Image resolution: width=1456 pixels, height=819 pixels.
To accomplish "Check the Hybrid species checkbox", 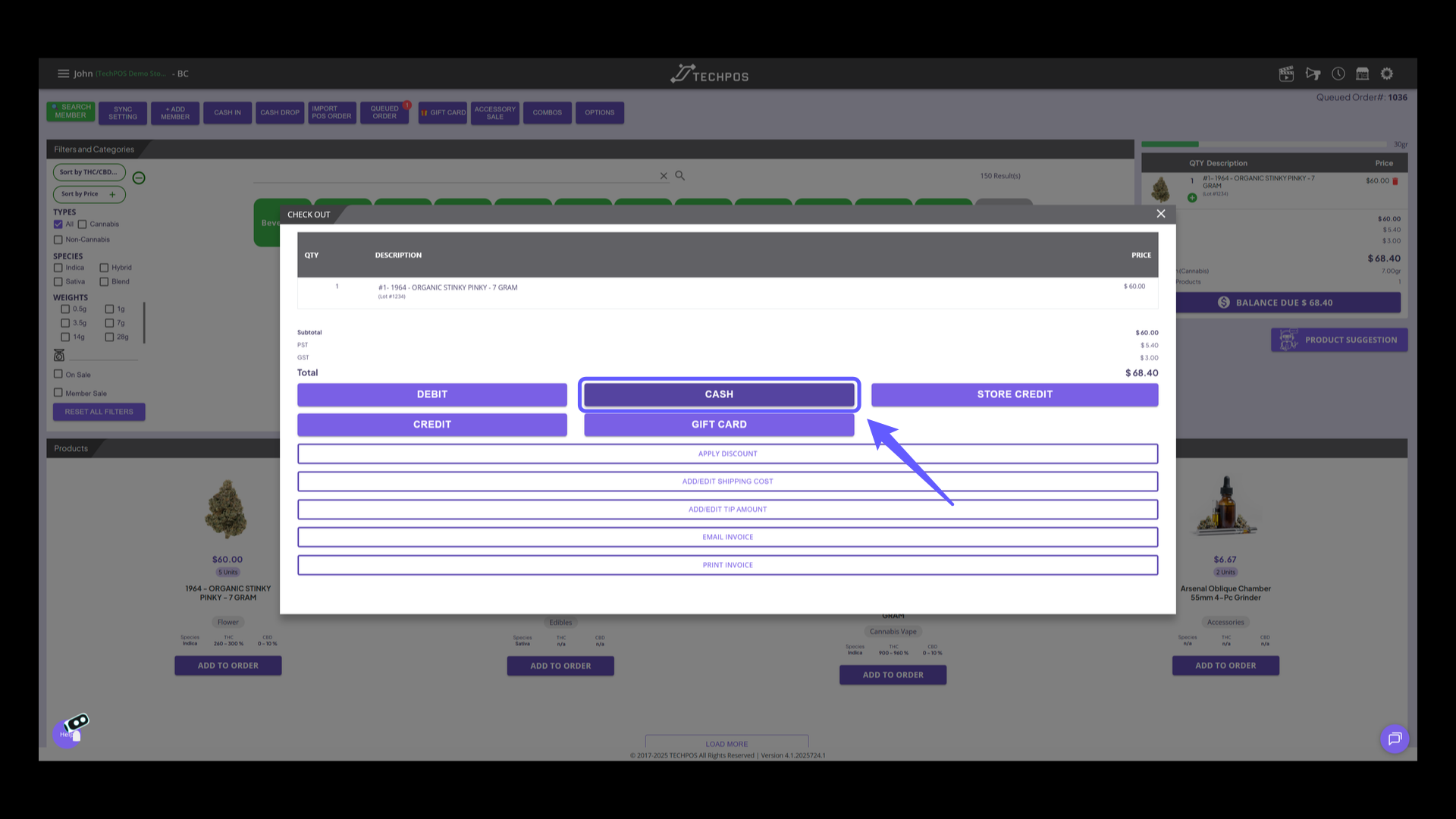I will point(104,268).
